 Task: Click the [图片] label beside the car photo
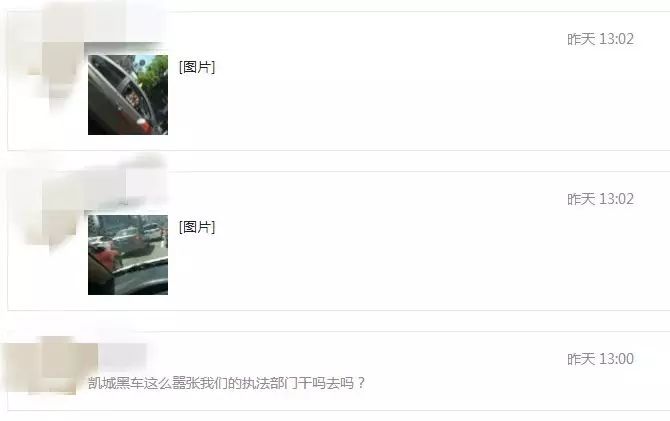pyautogui.click(x=197, y=67)
